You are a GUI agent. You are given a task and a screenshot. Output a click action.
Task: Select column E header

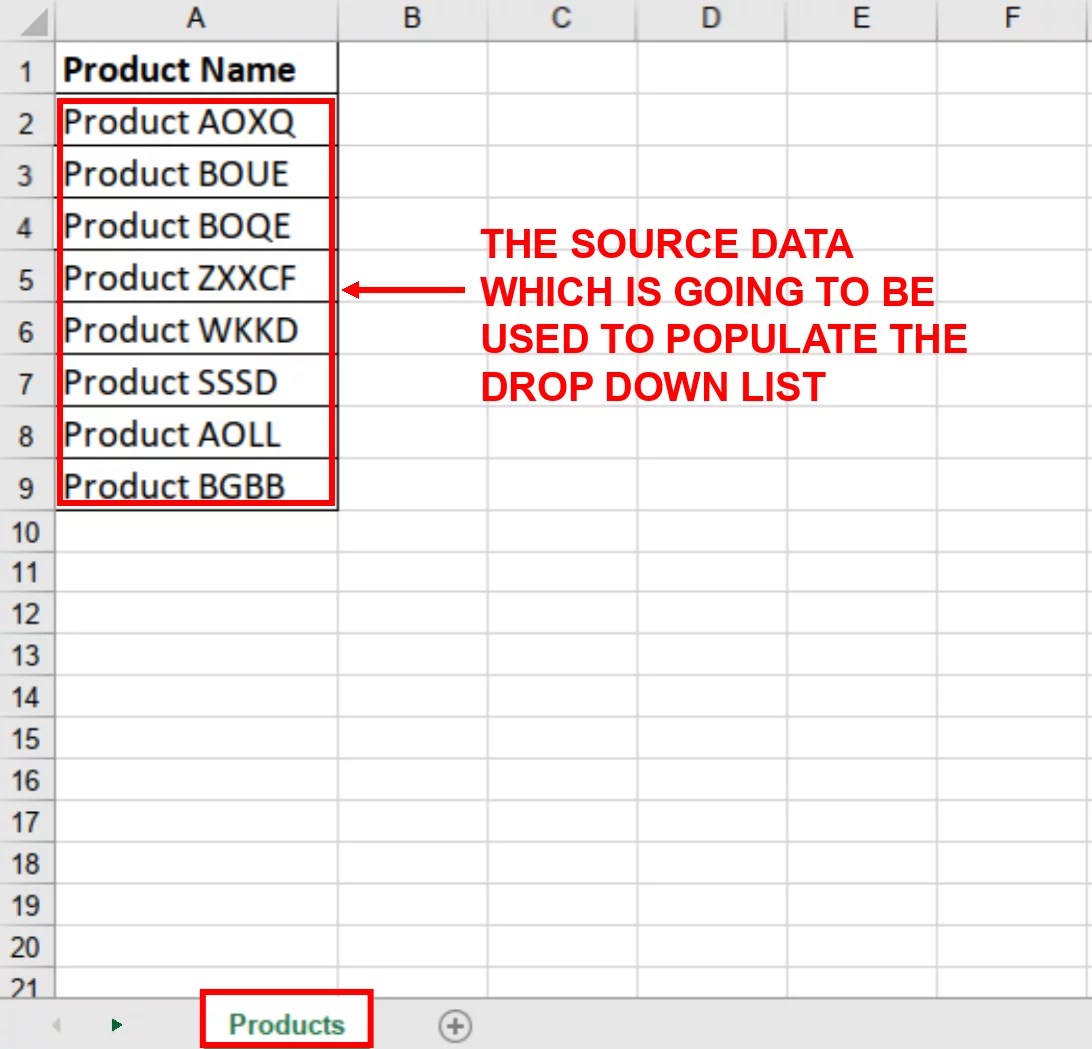[861, 18]
